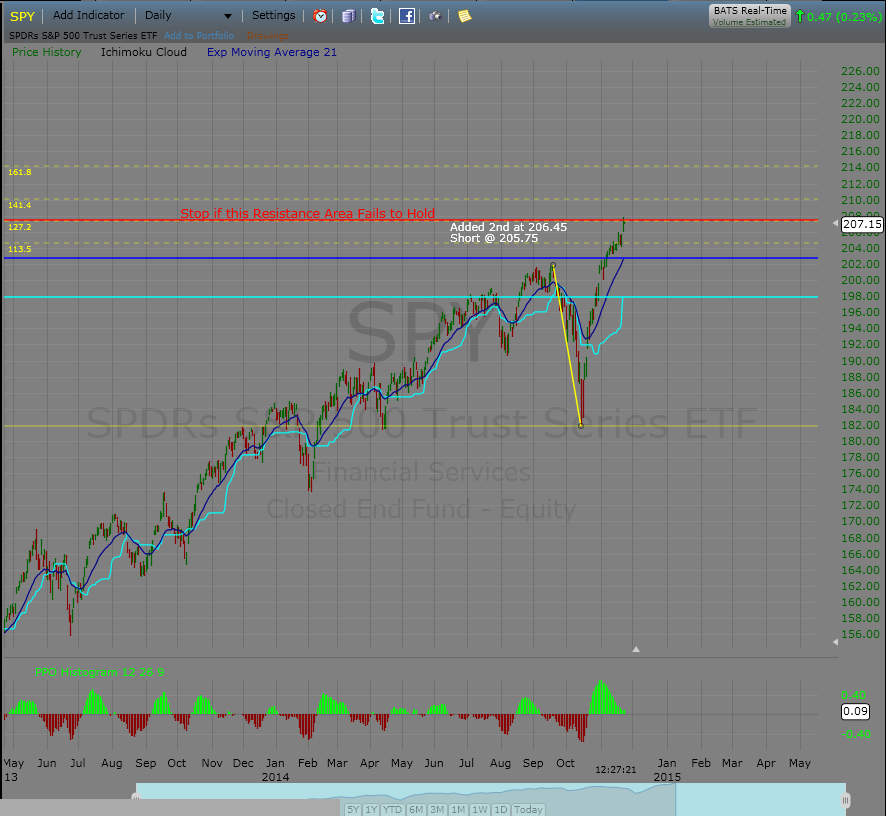Click the small arrow near 156.00 axis bottom
886x816 pixels.
[836, 641]
